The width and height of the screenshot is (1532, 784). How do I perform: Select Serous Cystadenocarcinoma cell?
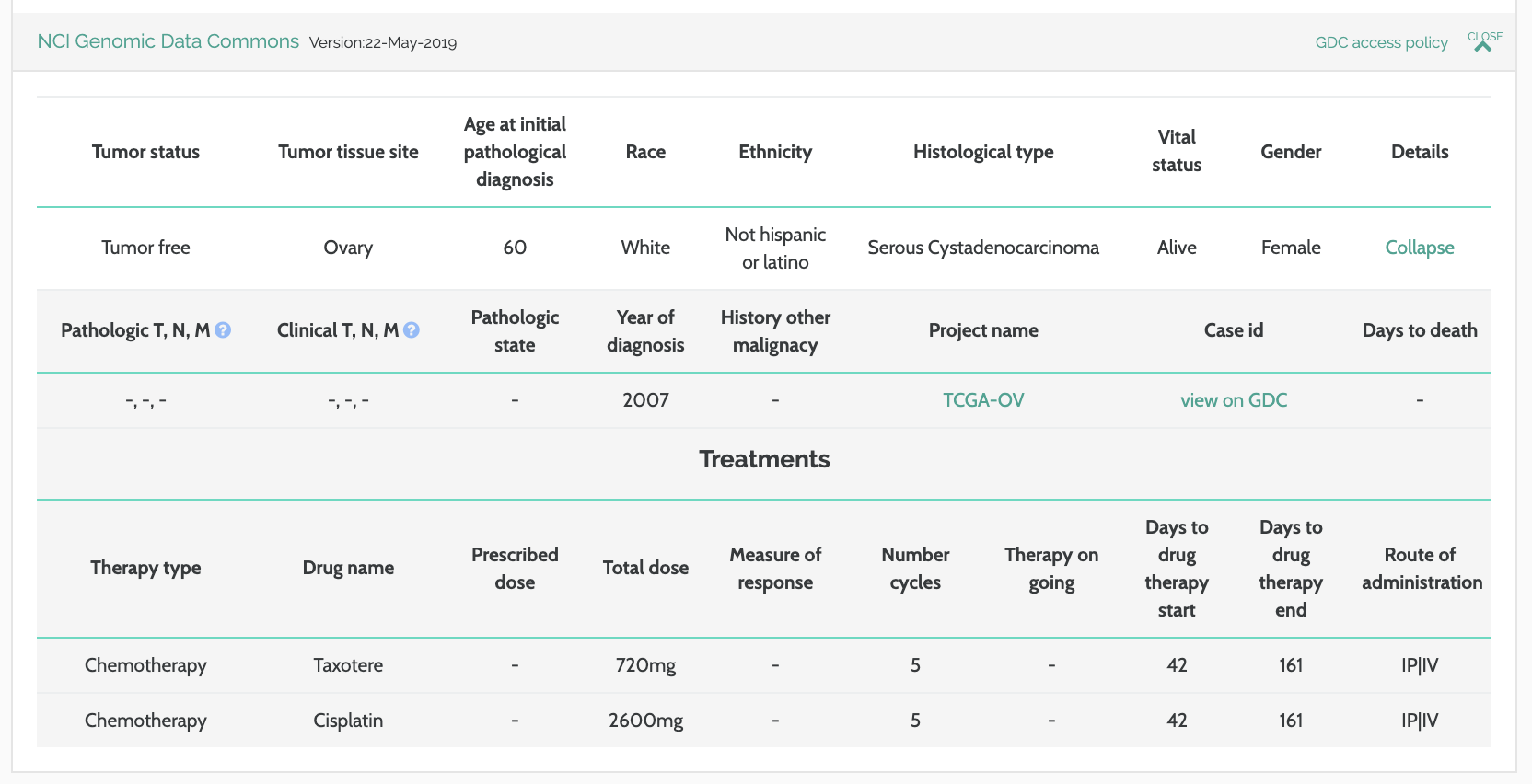tap(983, 248)
